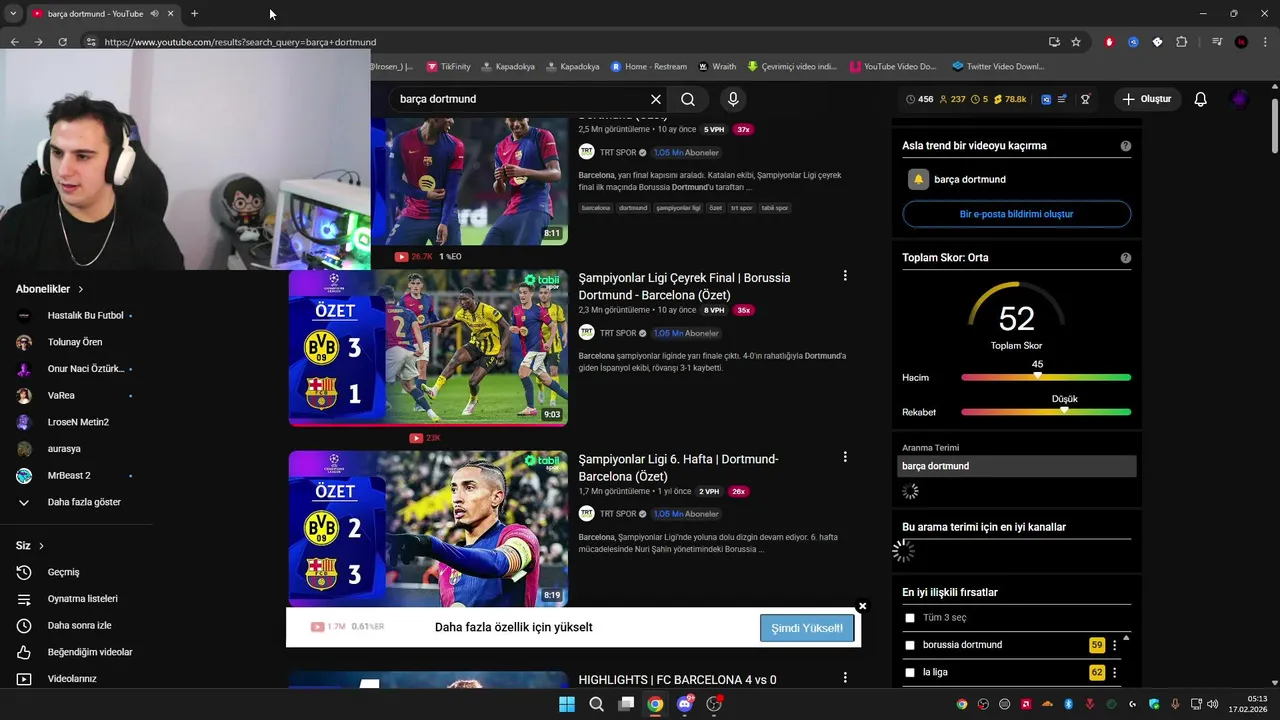Click help icon next to trend video alert
The width and height of the screenshot is (1280, 720).
1126,146
